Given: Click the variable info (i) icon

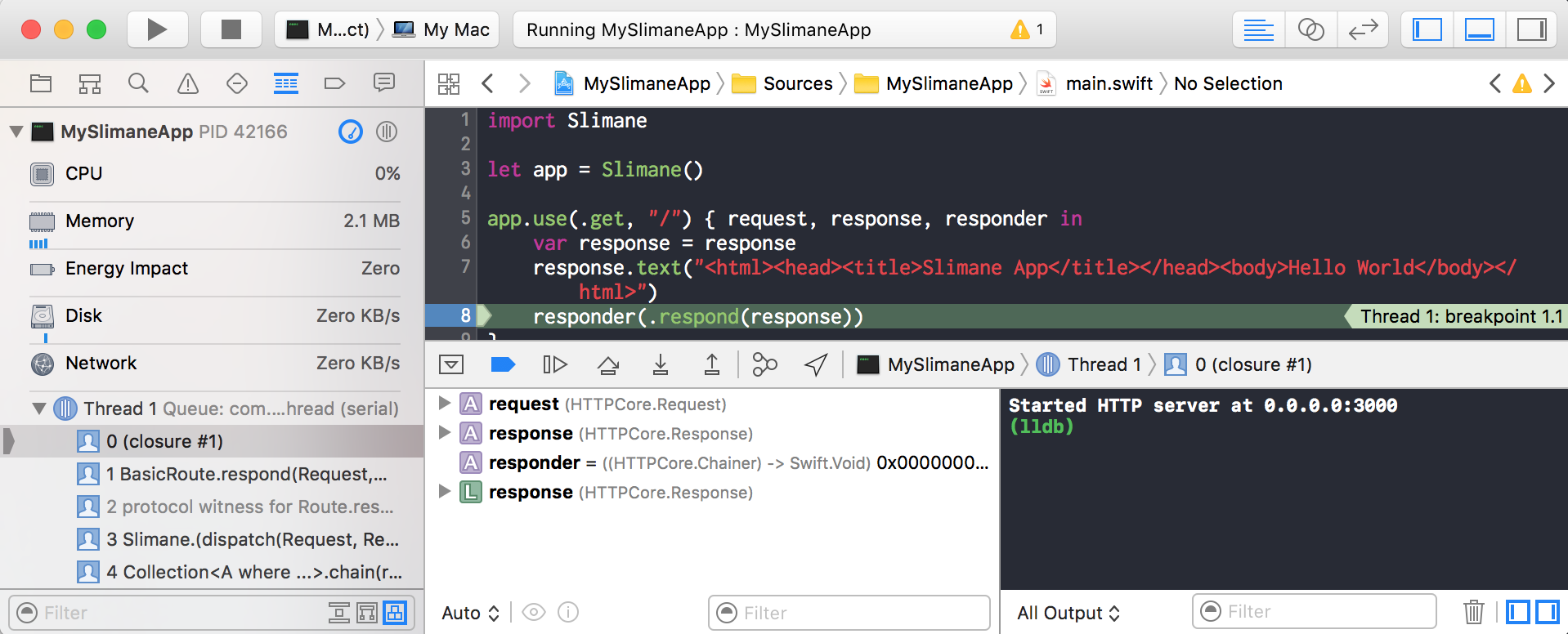Looking at the screenshot, I should pyautogui.click(x=568, y=612).
